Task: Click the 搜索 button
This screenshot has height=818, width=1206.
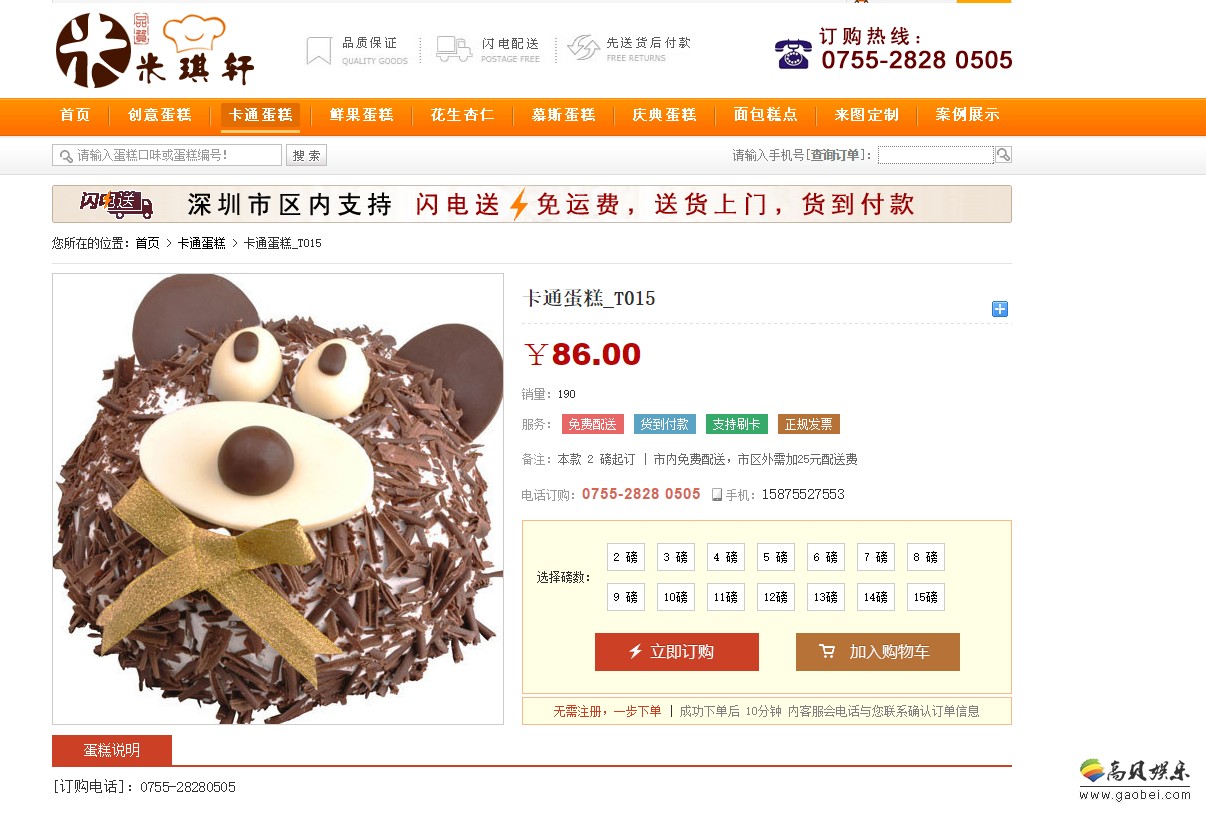Action: [x=307, y=155]
